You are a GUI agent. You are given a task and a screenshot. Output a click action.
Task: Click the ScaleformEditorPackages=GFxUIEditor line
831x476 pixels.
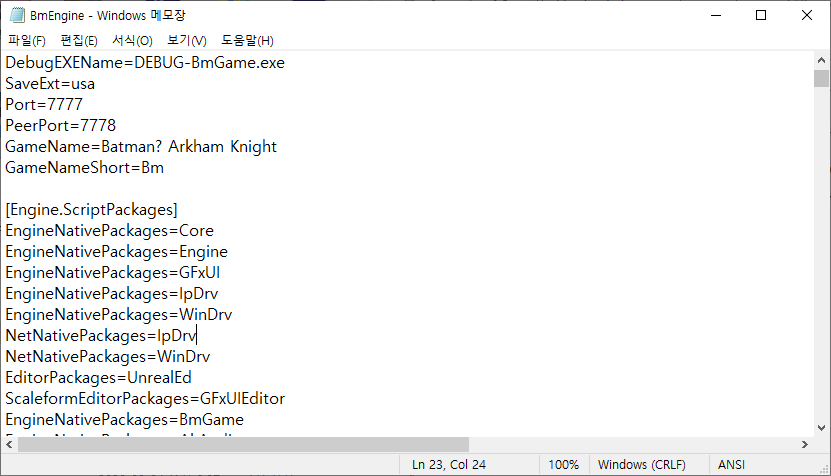click(145, 399)
